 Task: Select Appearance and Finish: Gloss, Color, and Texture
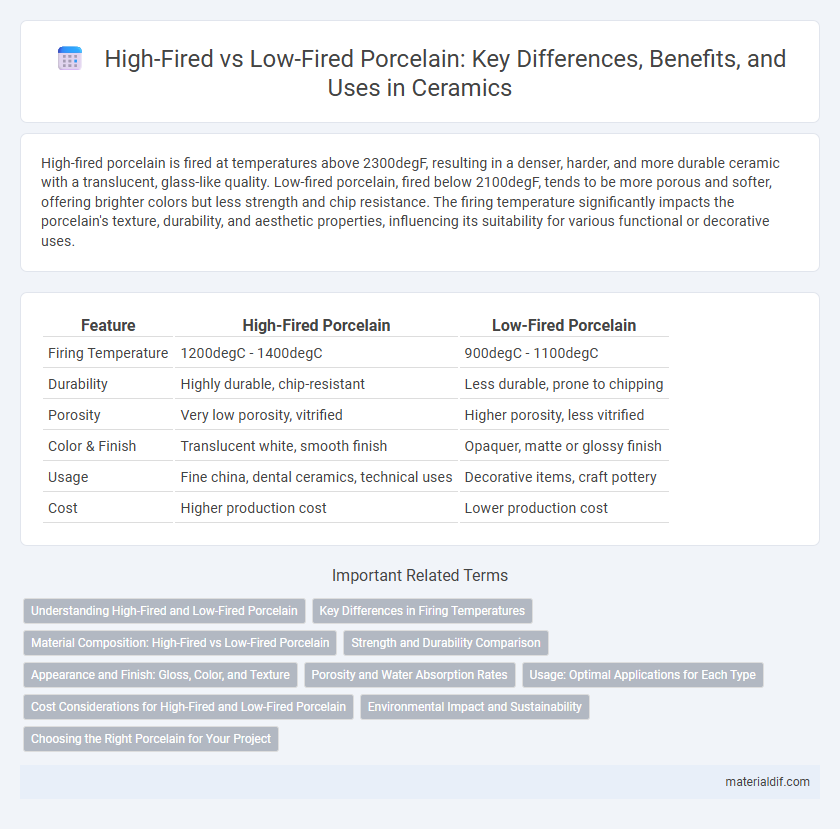pos(160,675)
